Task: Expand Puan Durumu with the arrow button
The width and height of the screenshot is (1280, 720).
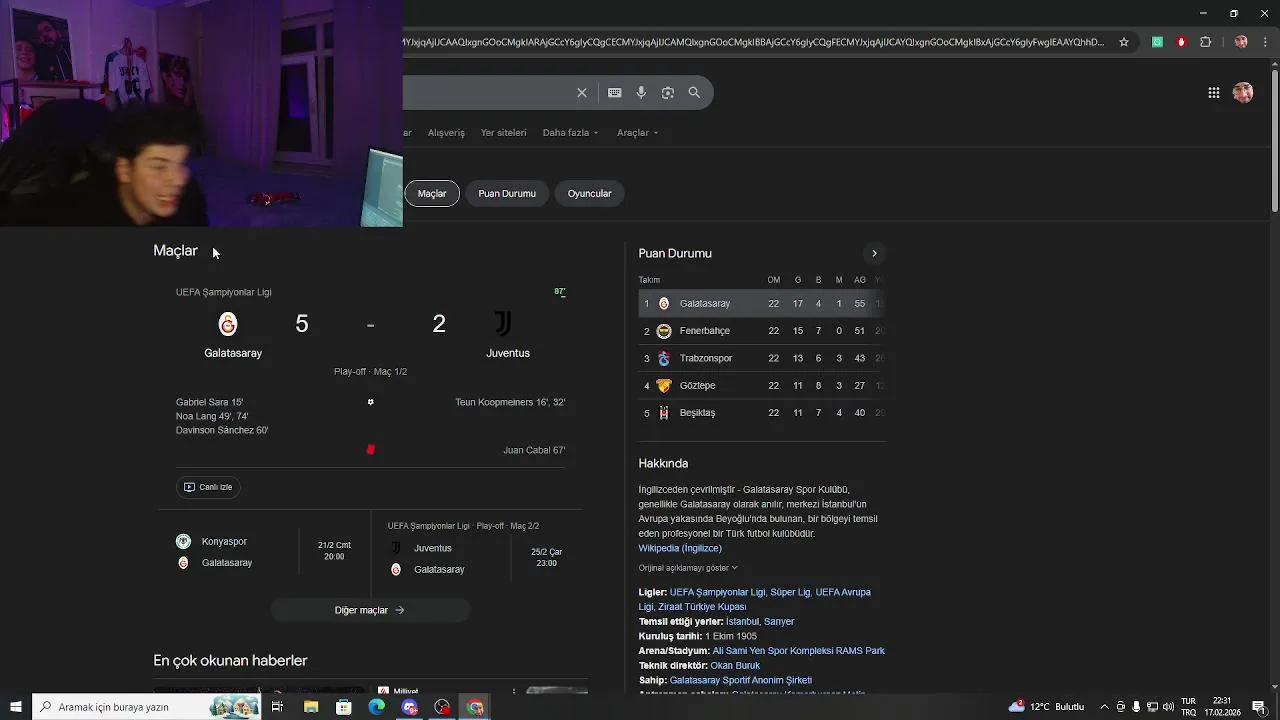Action: coord(874,253)
